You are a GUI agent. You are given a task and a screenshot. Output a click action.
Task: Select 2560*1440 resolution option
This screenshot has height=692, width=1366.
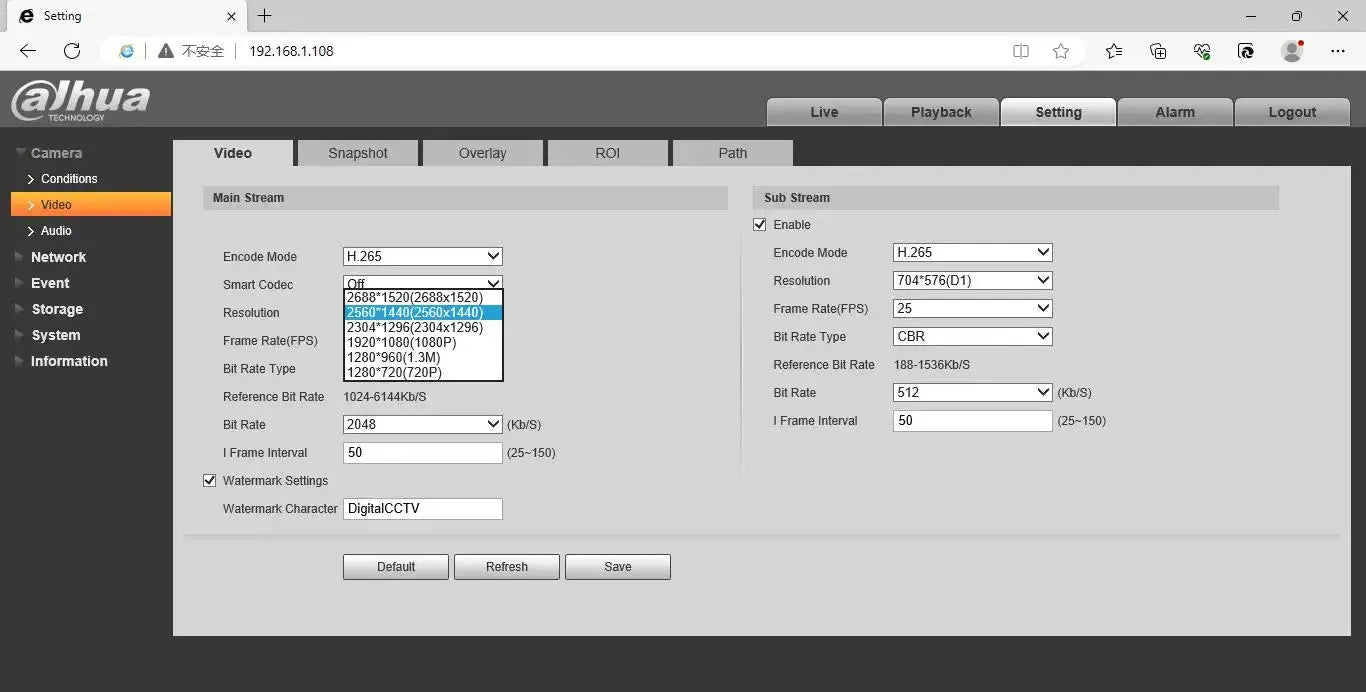[x=423, y=313]
